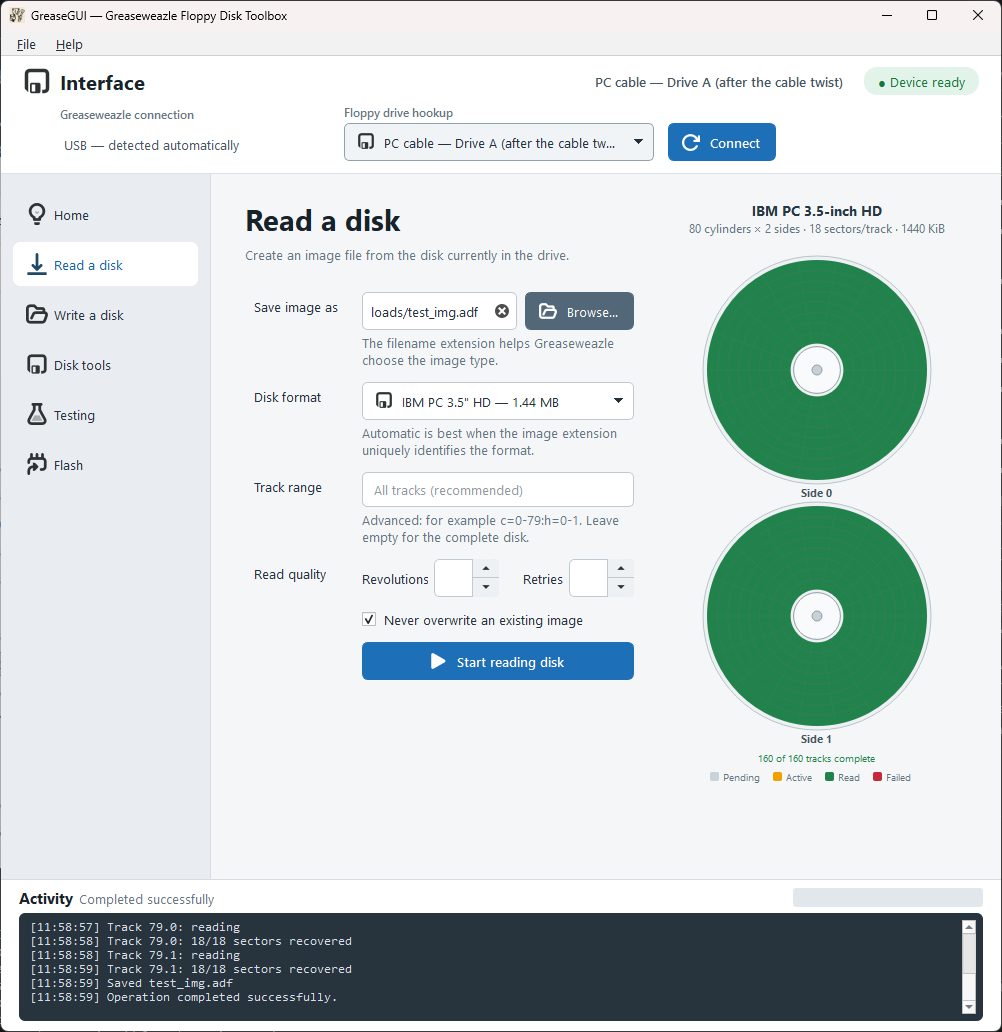Click '160 of 160 tracks complete' text

816,758
